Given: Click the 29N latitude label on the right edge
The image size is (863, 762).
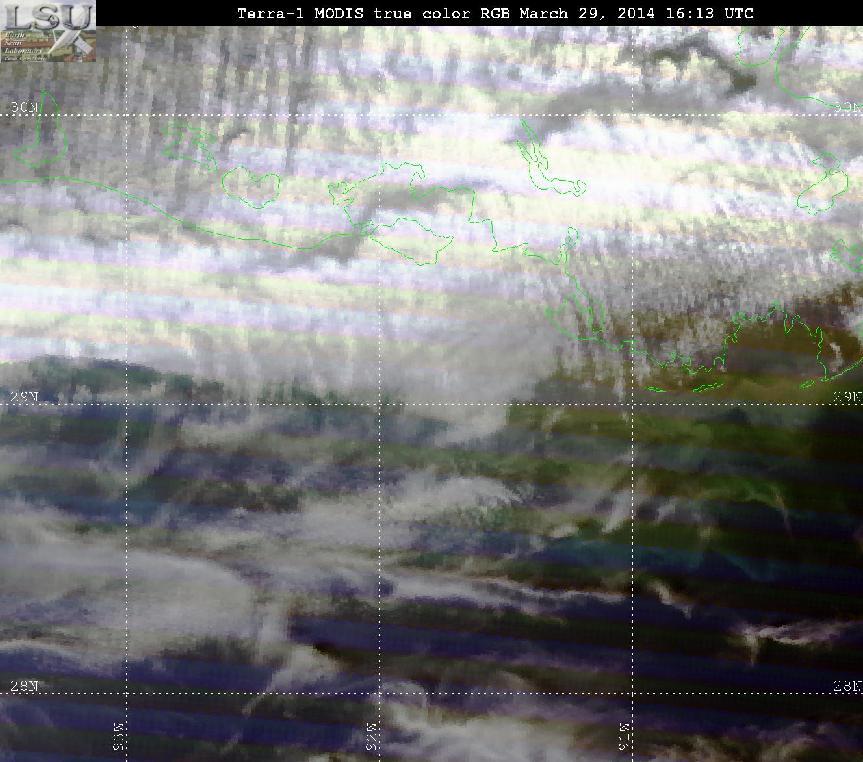Looking at the screenshot, I should [848, 396].
